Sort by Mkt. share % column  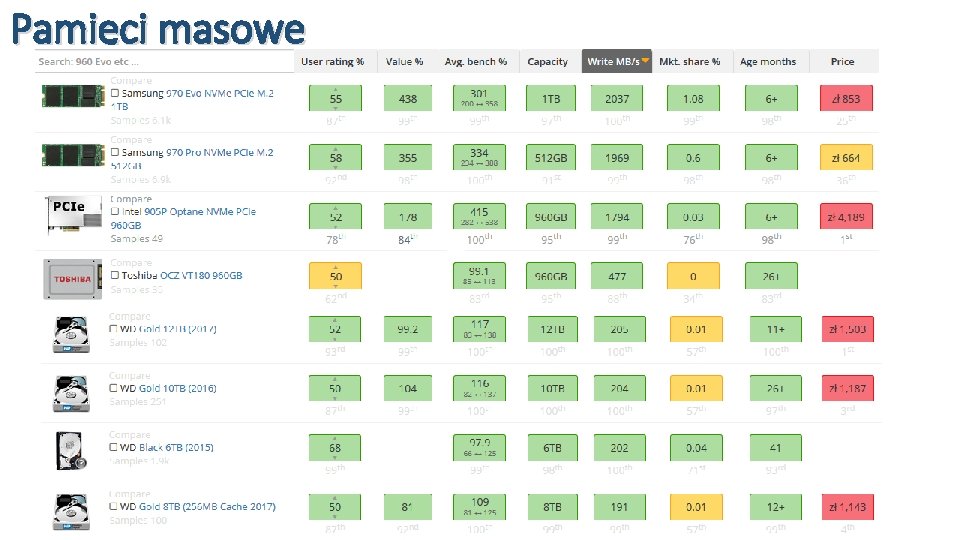click(x=689, y=61)
